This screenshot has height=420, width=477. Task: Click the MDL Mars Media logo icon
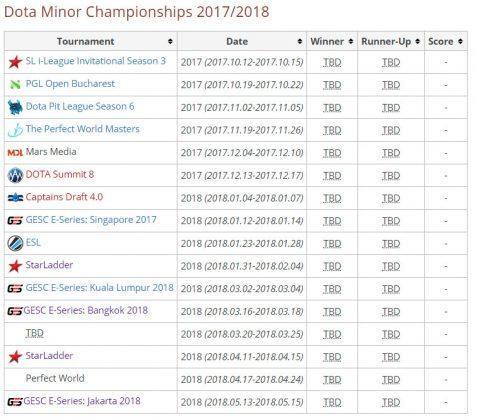(15, 153)
